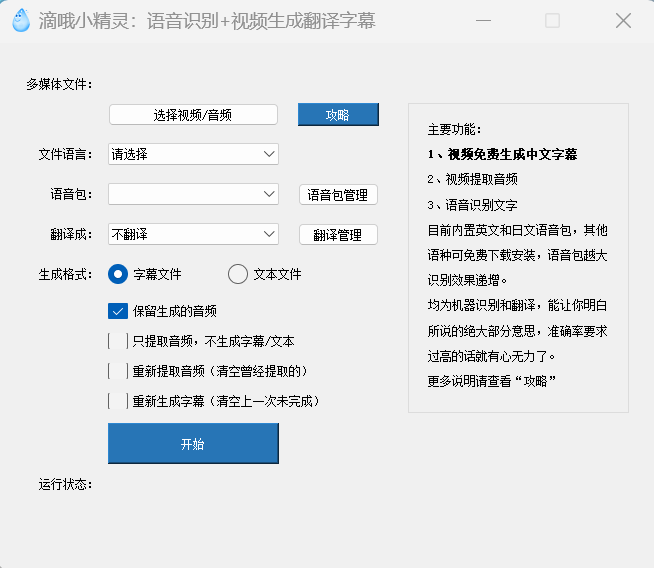Open 语音包管理 manager
The width and height of the screenshot is (654, 568).
point(338,195)
